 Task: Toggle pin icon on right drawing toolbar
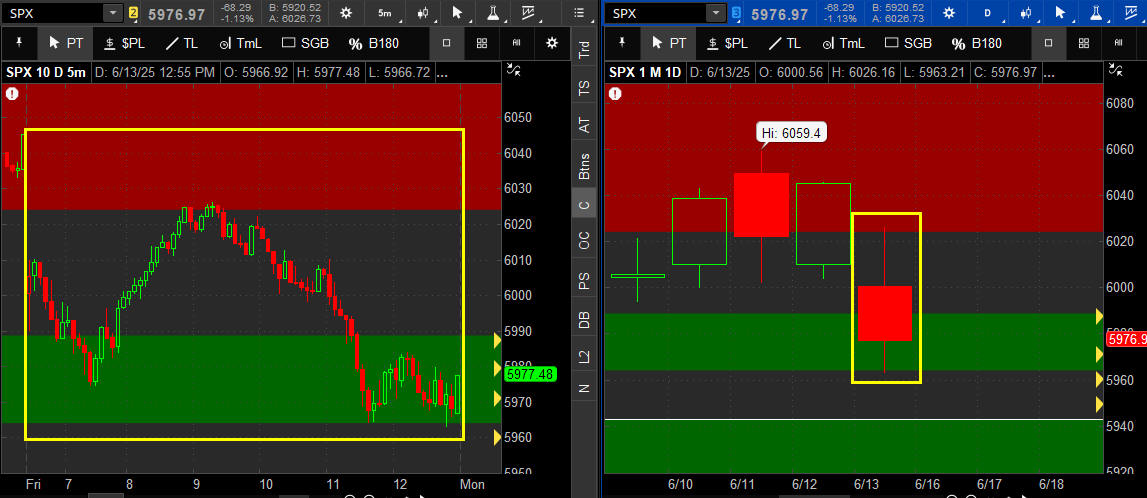point(623,43)
